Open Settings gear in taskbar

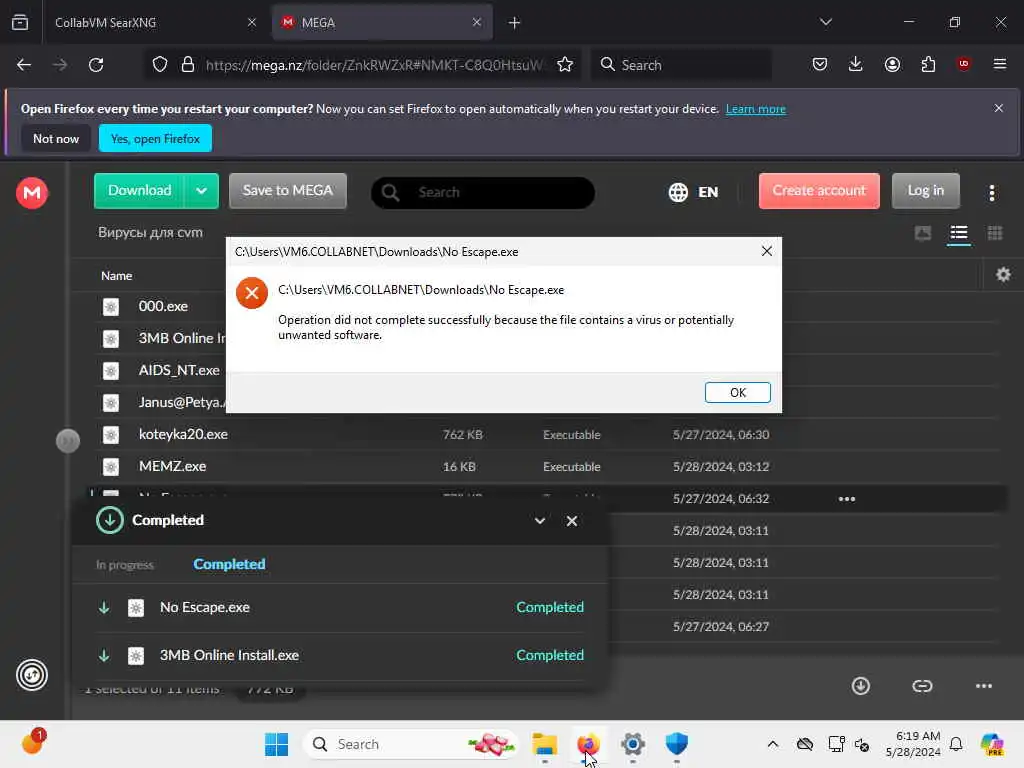coord(632,744)
